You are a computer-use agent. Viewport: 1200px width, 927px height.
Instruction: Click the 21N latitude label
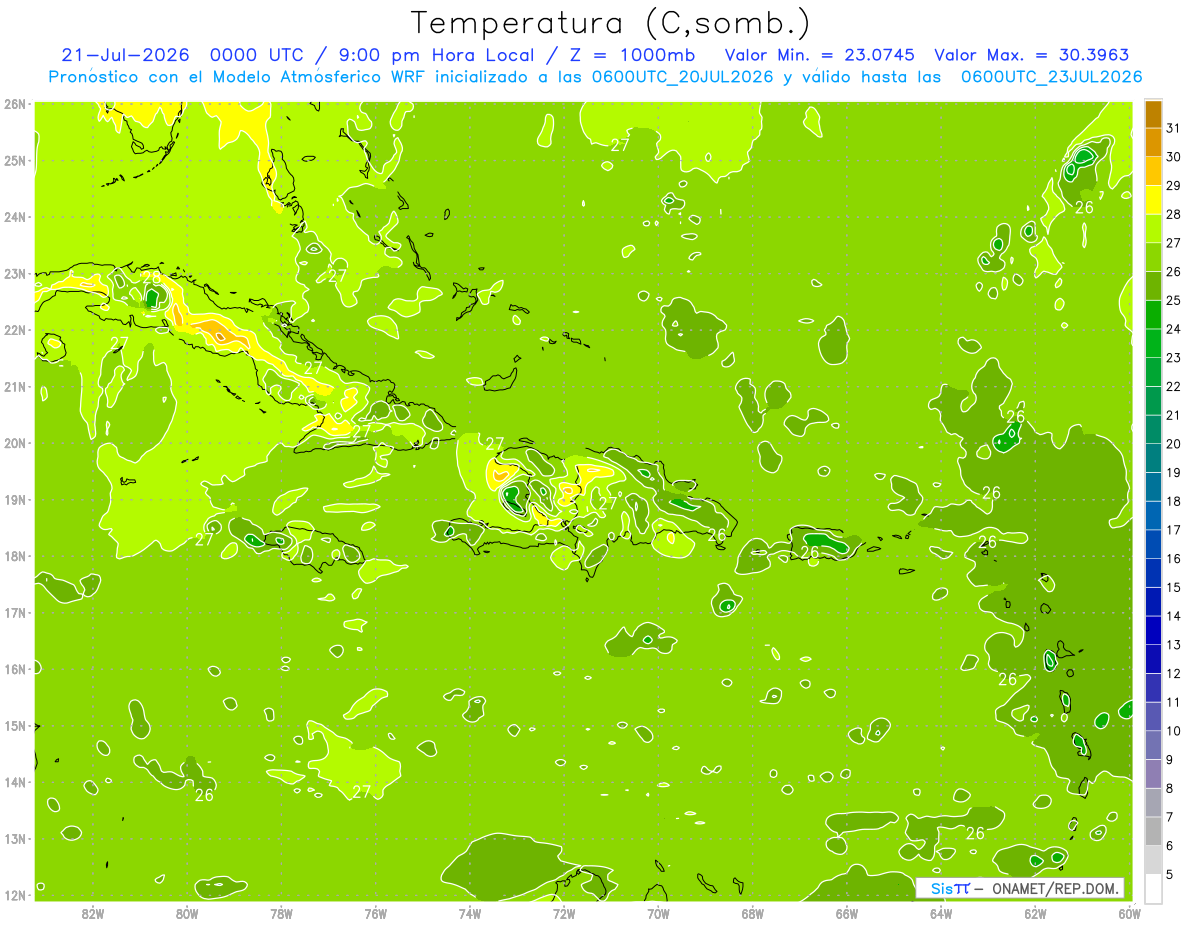[15, 386]
